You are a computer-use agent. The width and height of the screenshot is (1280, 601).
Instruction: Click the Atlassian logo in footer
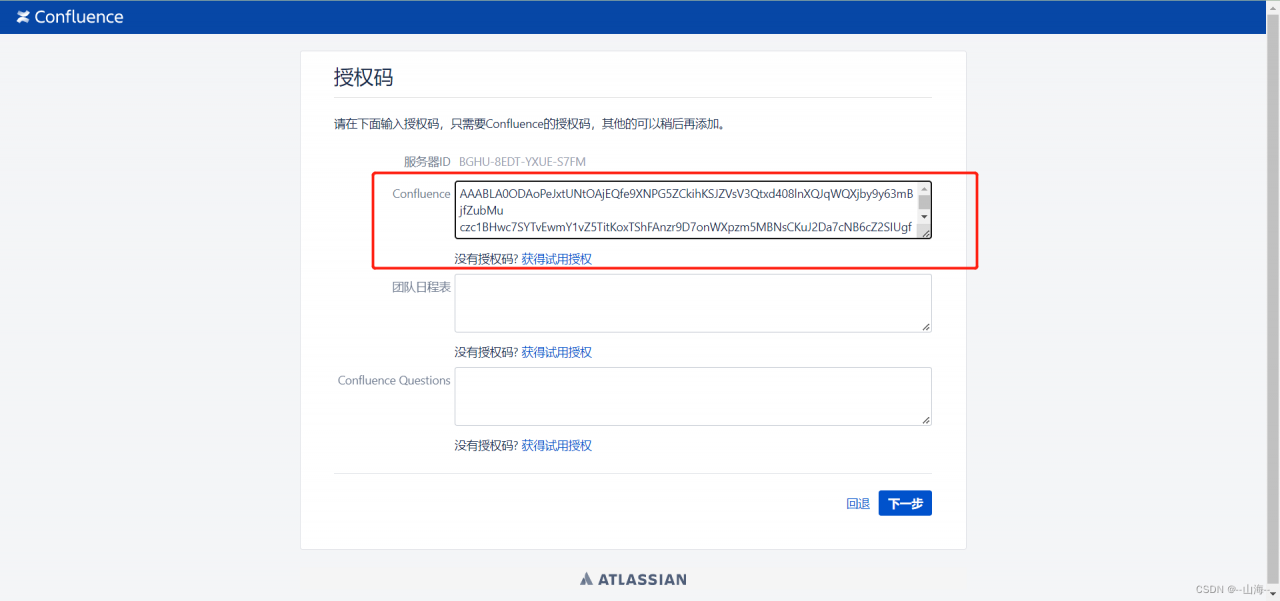633,579
